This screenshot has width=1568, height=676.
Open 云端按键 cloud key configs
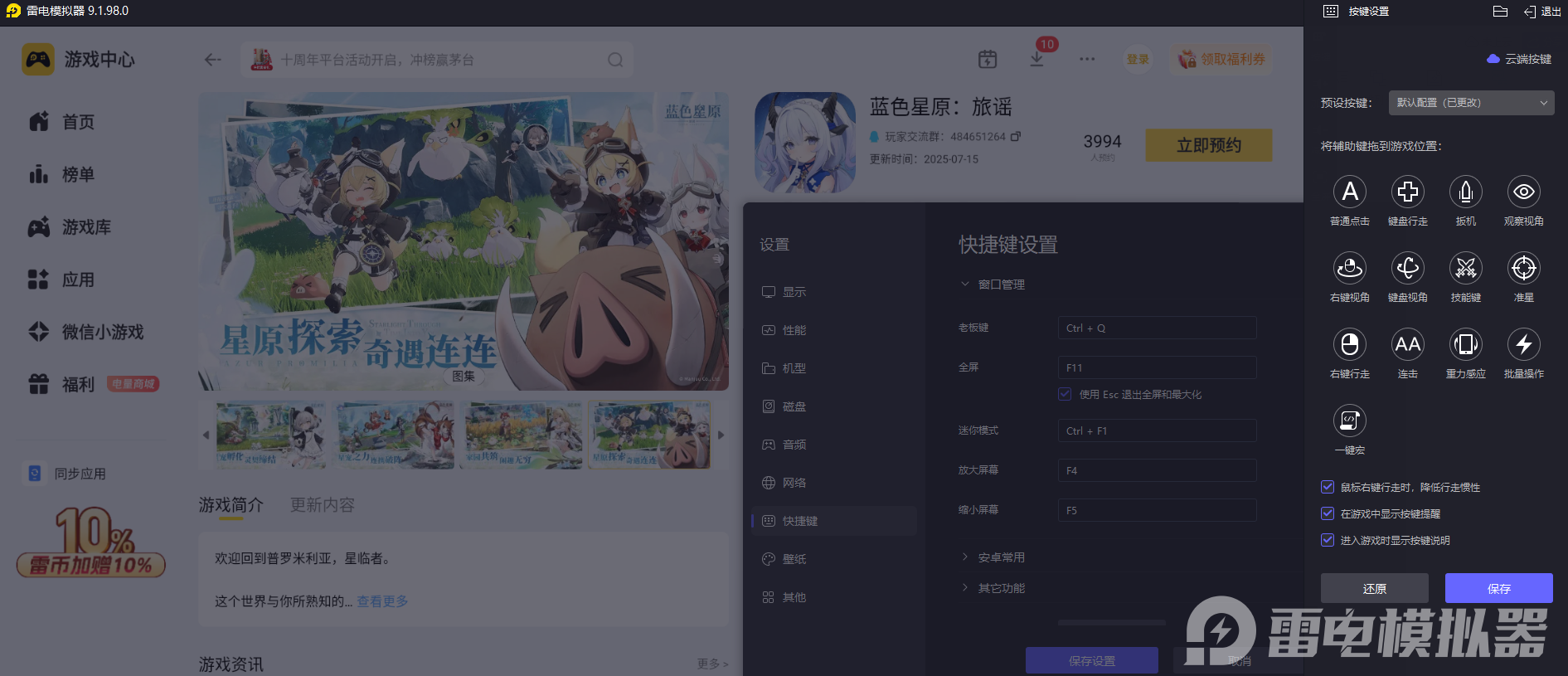[x=1519, y=59]
